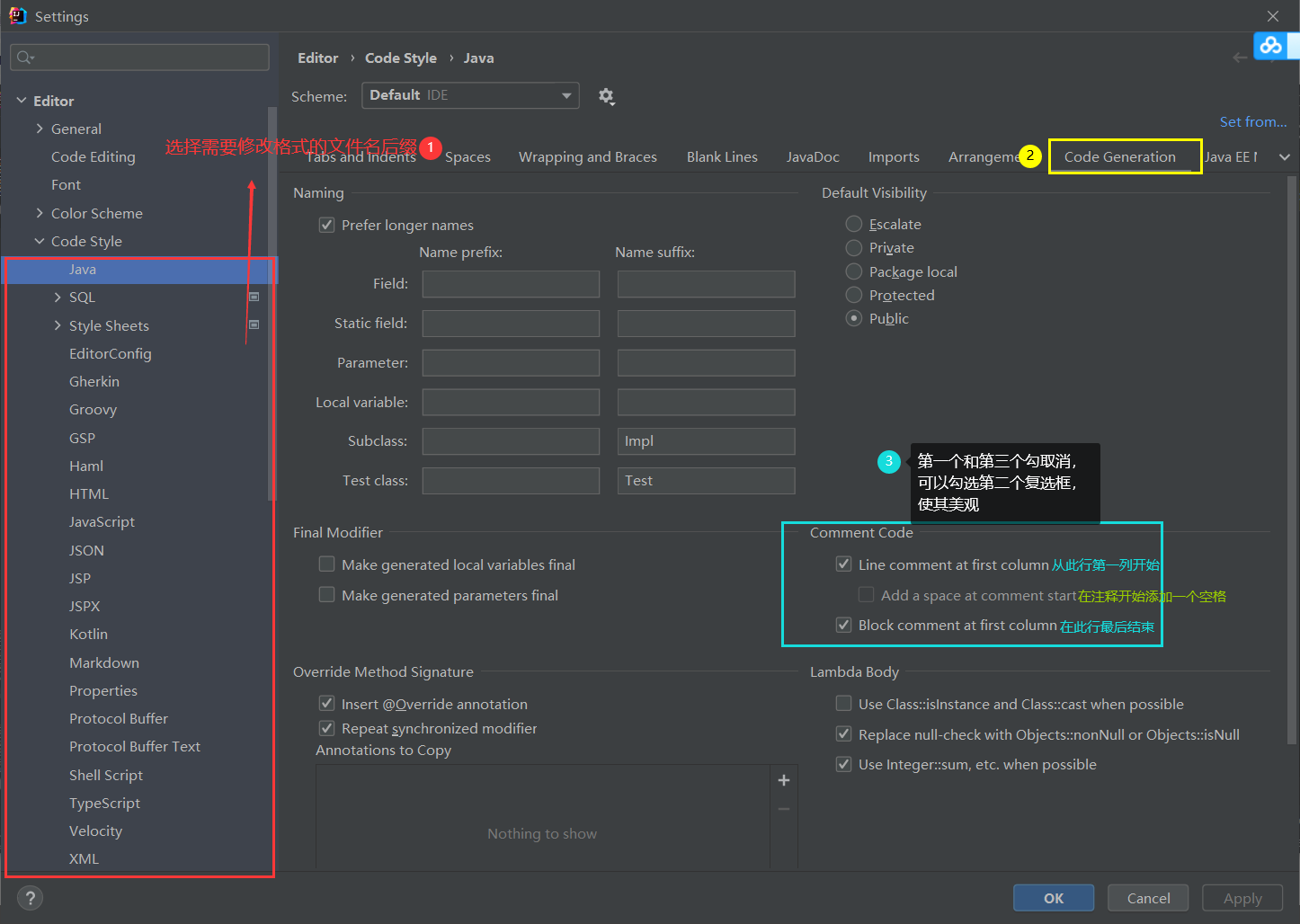The height and width of the screenshot is (924, 1300).
Task: Click the IntelliJ logo in title bar
Action: click(x=17, y=15)
